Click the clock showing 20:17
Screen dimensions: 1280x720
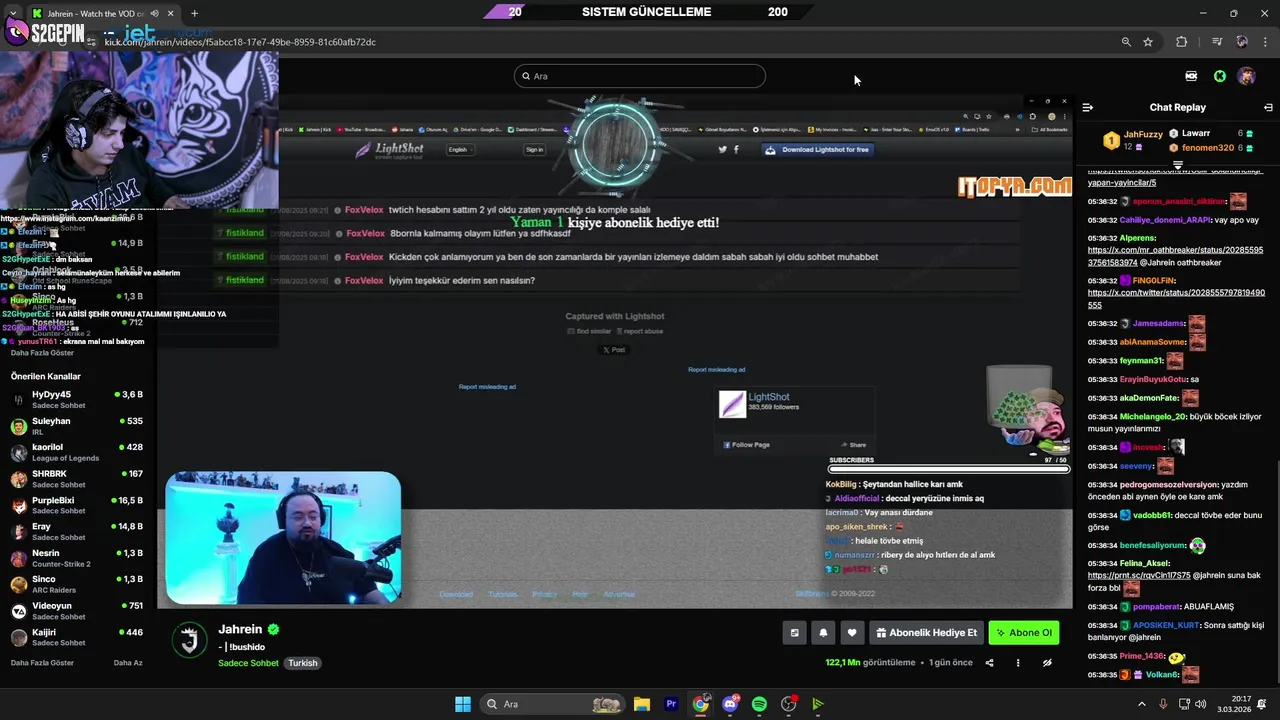pyautogui.click(x=1234, y=704)
